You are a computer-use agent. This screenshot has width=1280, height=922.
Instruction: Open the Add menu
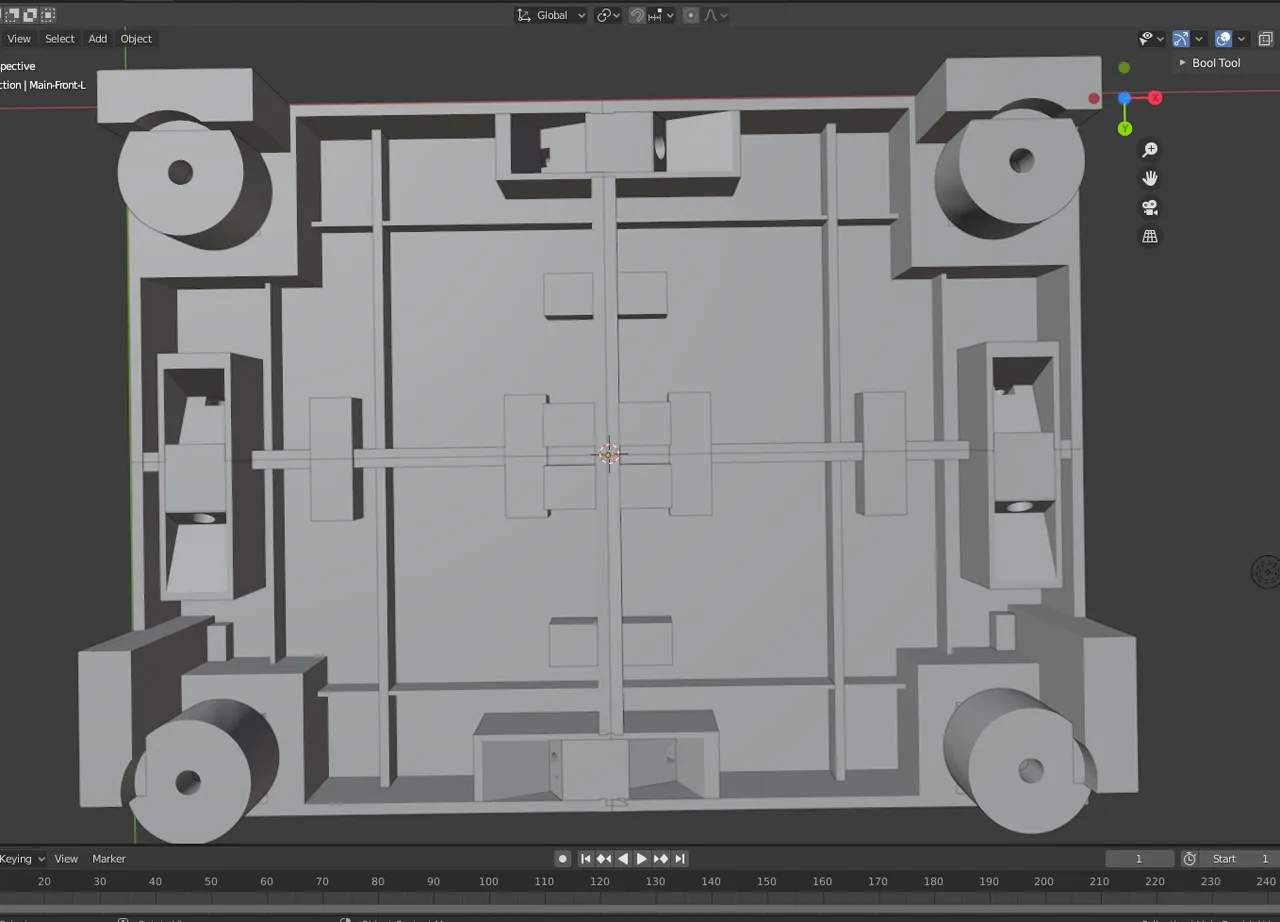[x=97, y=39]
